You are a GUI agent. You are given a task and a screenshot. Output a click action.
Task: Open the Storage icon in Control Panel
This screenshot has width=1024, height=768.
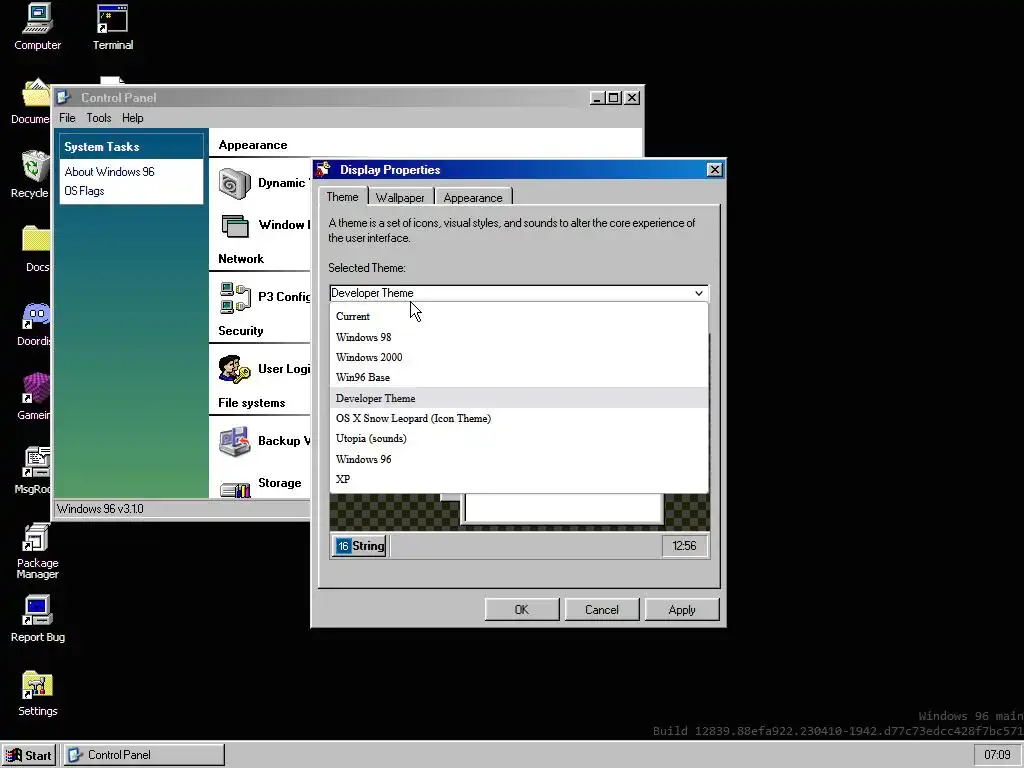(234, 488)
